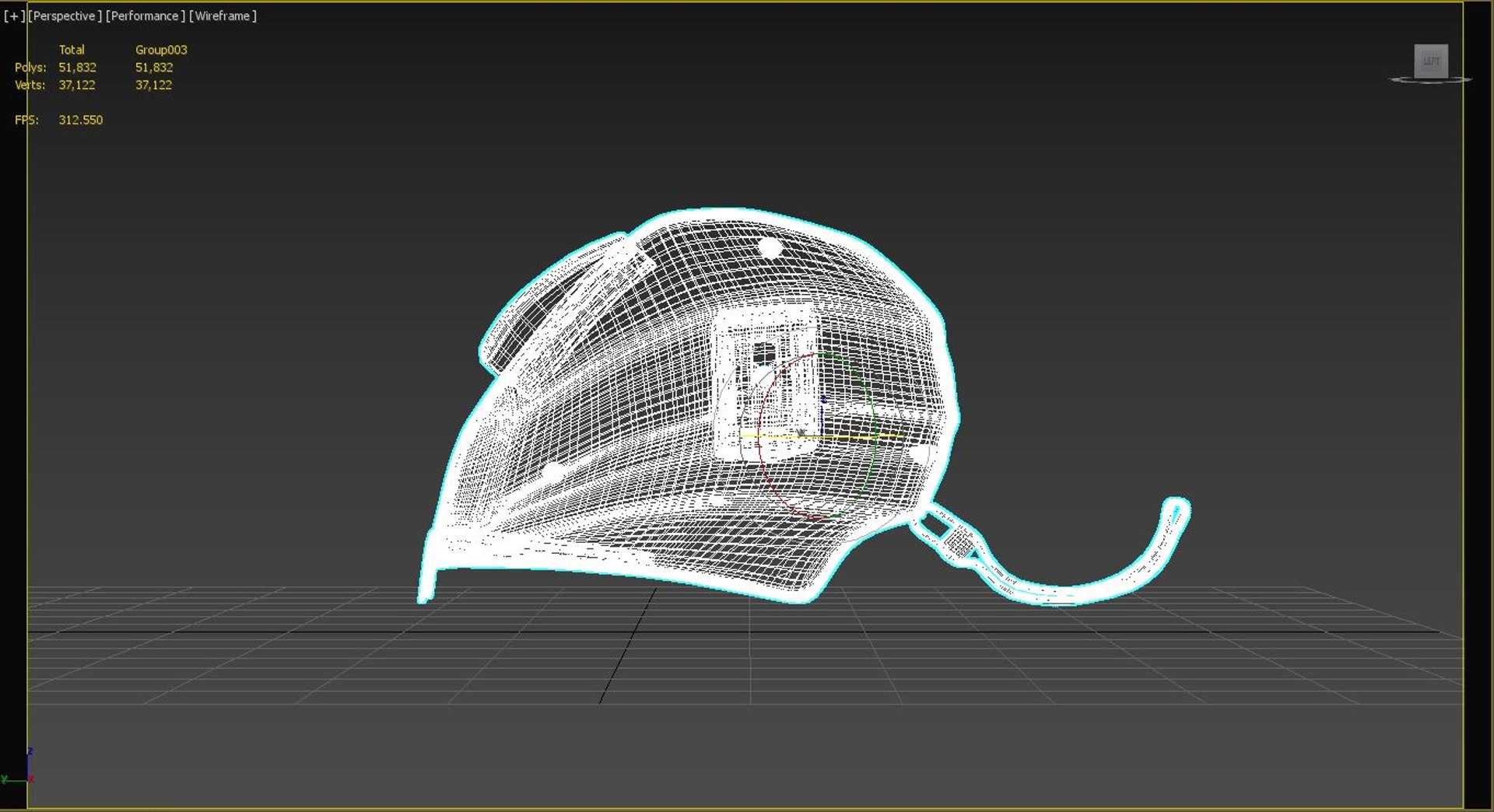Open the Wireframe shading viewport menu

pyautogui.click(x=223, y=16)
